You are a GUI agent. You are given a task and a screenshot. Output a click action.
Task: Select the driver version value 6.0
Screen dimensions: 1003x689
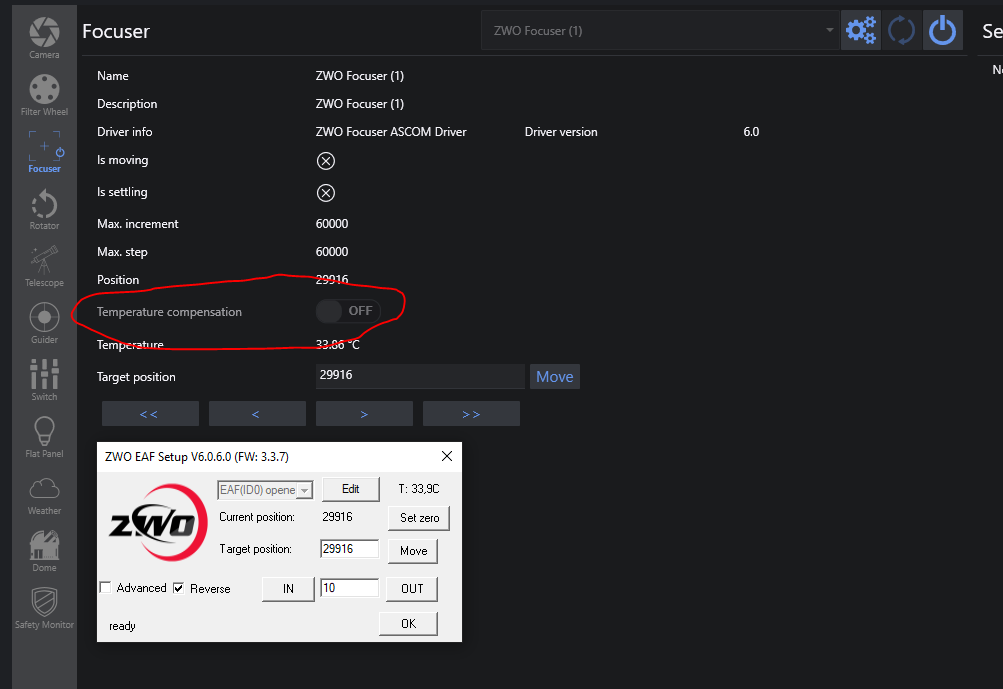pyautogui.click(x=751, y=132)
